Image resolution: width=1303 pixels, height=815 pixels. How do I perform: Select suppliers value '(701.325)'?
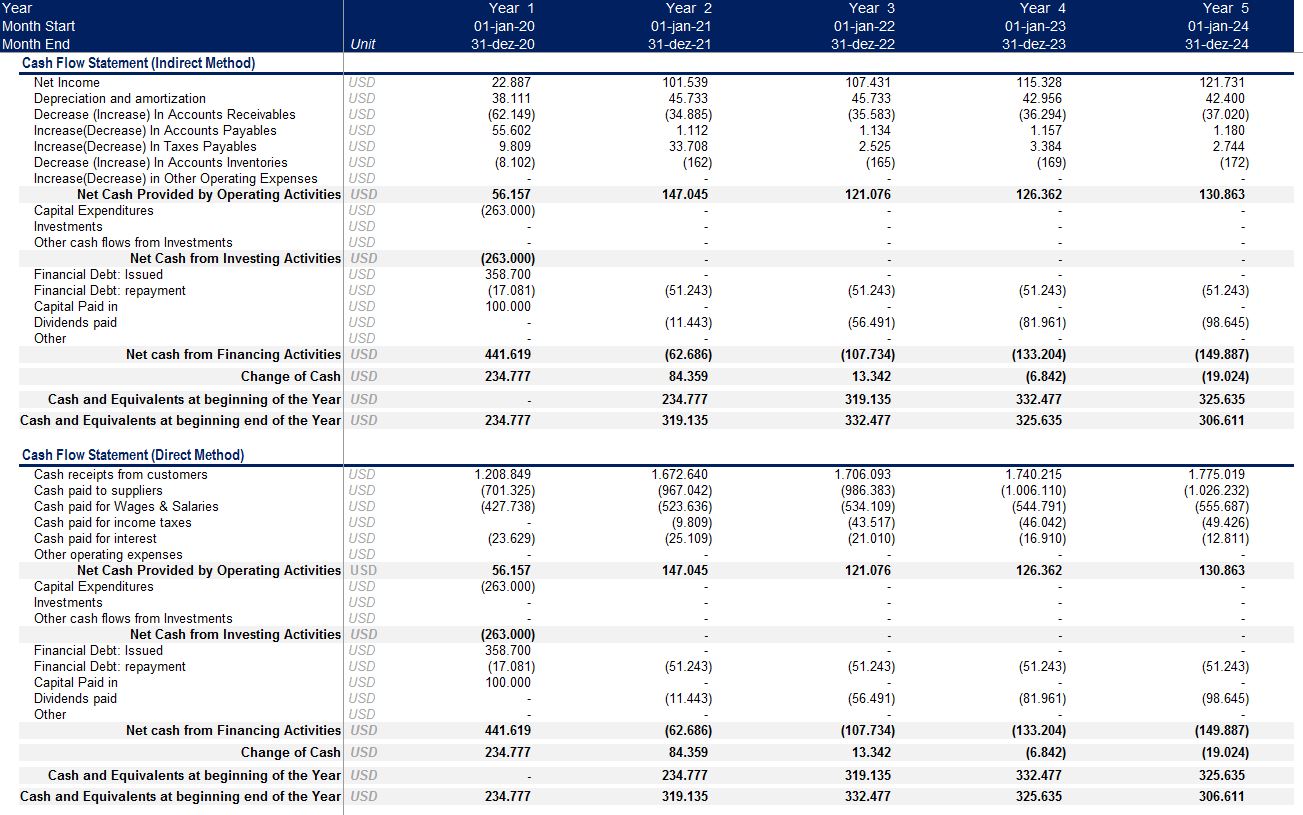coord(508,490)
